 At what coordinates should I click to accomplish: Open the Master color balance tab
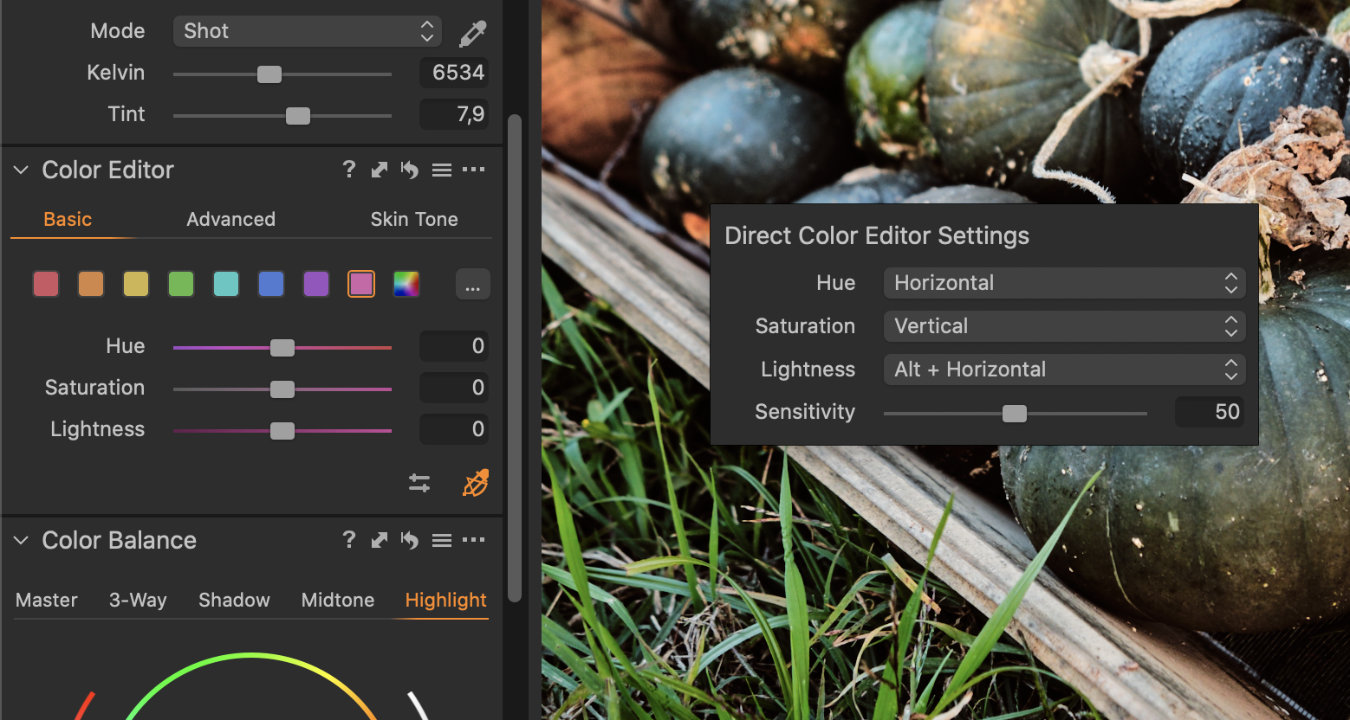tap(47, 600)
